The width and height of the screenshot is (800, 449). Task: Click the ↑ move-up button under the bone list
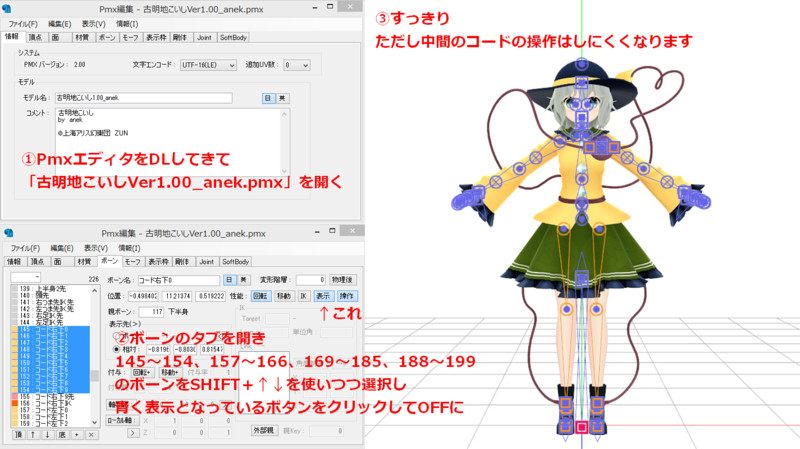pos(33,435)
